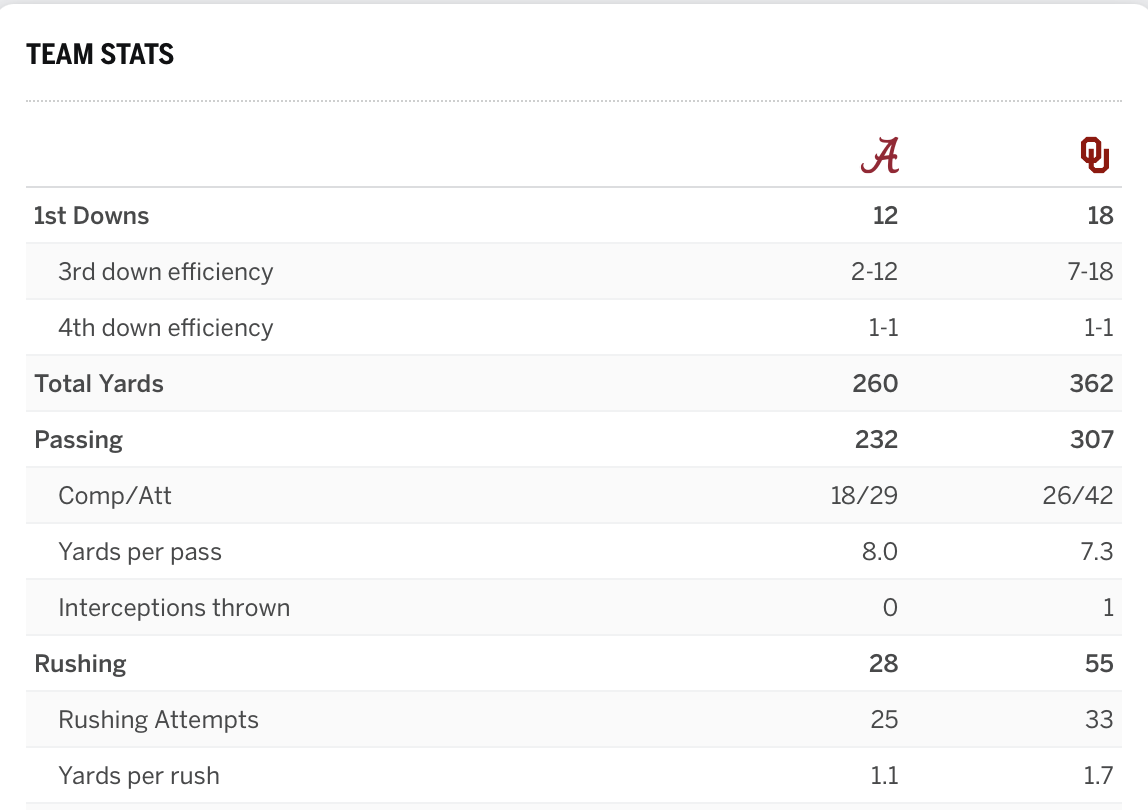
Task: Click the 3rd down efficiency label
Action: click(165, 272)
